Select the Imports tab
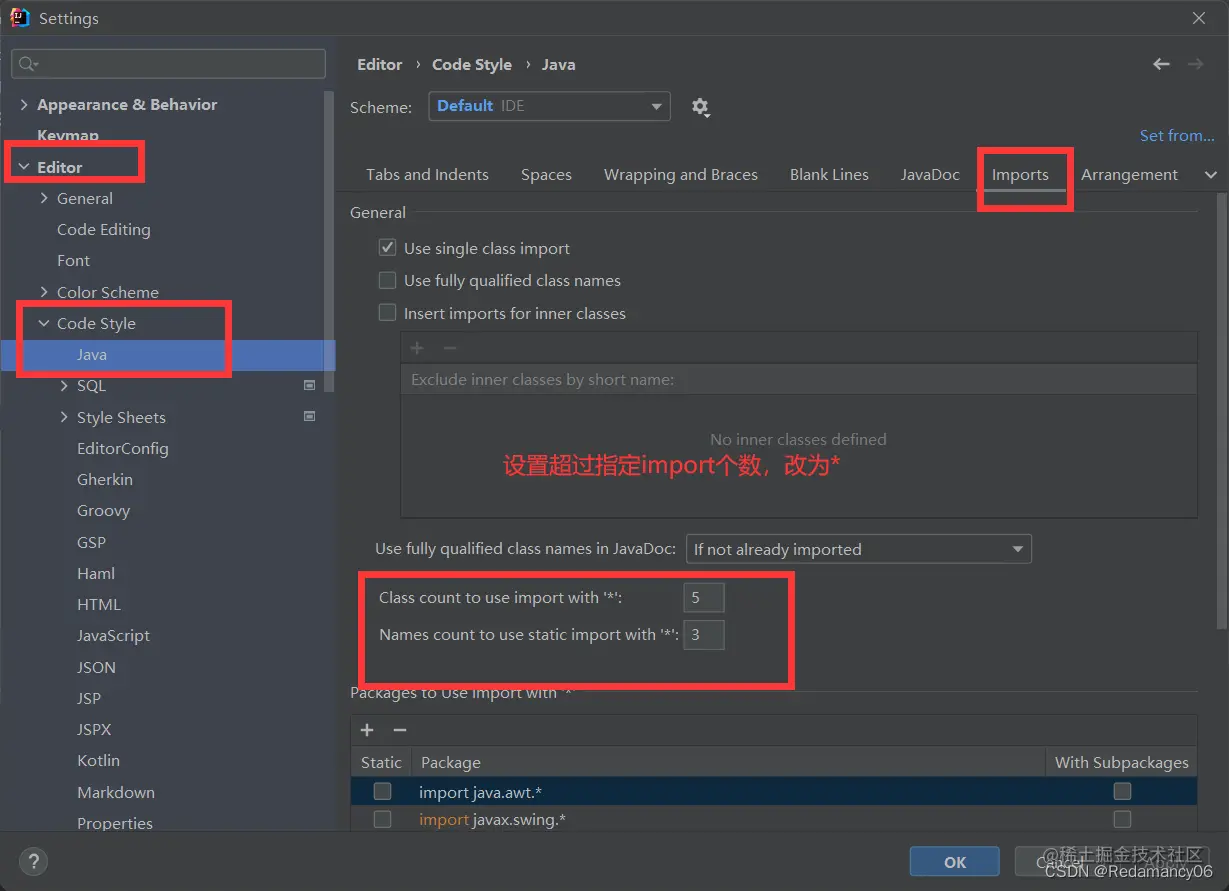 tap(1020, 175)
